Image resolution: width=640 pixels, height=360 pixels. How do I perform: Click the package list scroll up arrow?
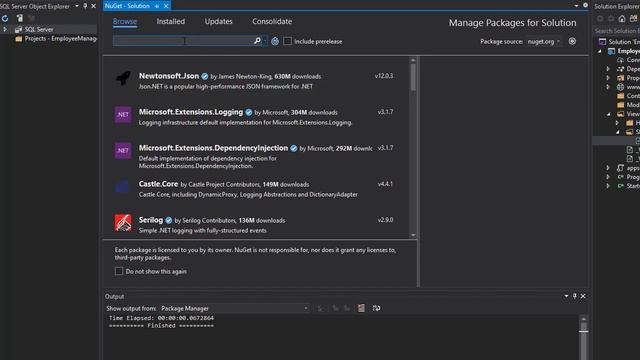pos(413,60)
